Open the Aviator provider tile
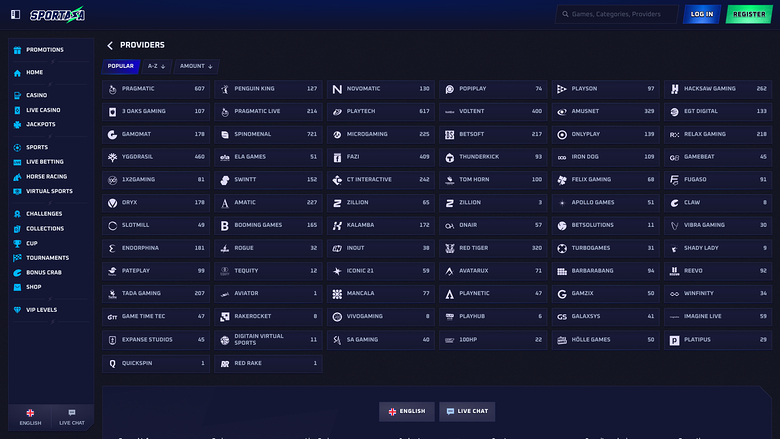Screen dimensions: 780x439 click(268, 294)
